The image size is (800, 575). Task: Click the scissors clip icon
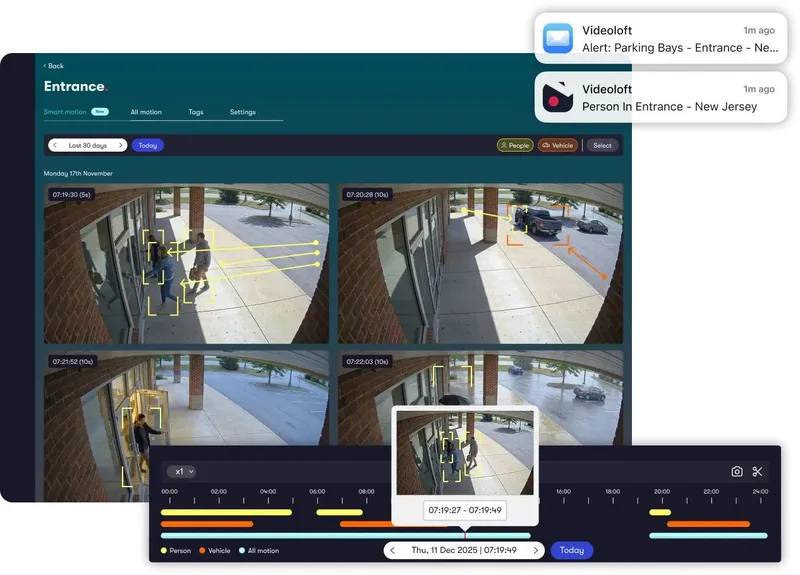coord(757,471)
